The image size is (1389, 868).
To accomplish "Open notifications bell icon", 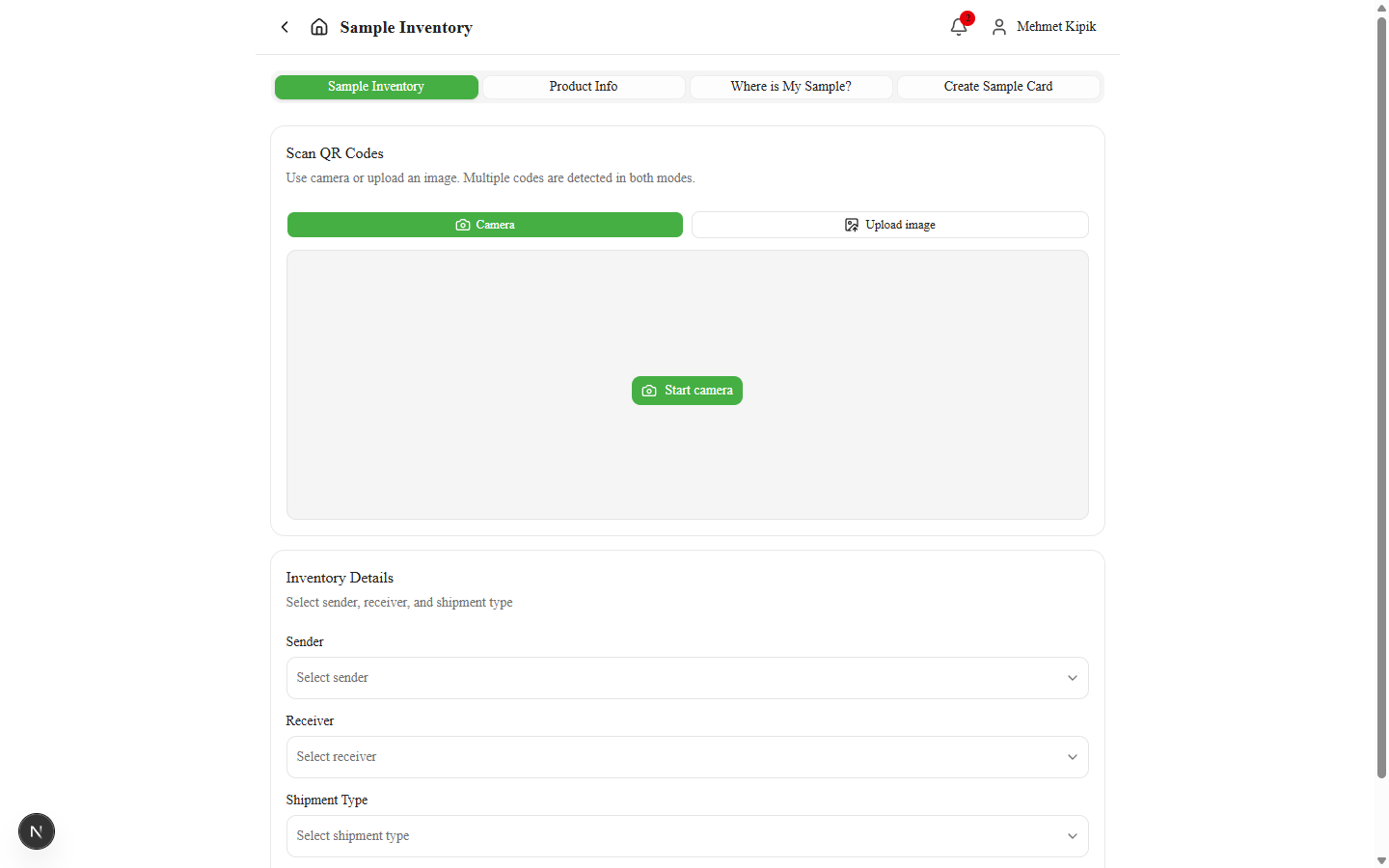I will 959,27.
